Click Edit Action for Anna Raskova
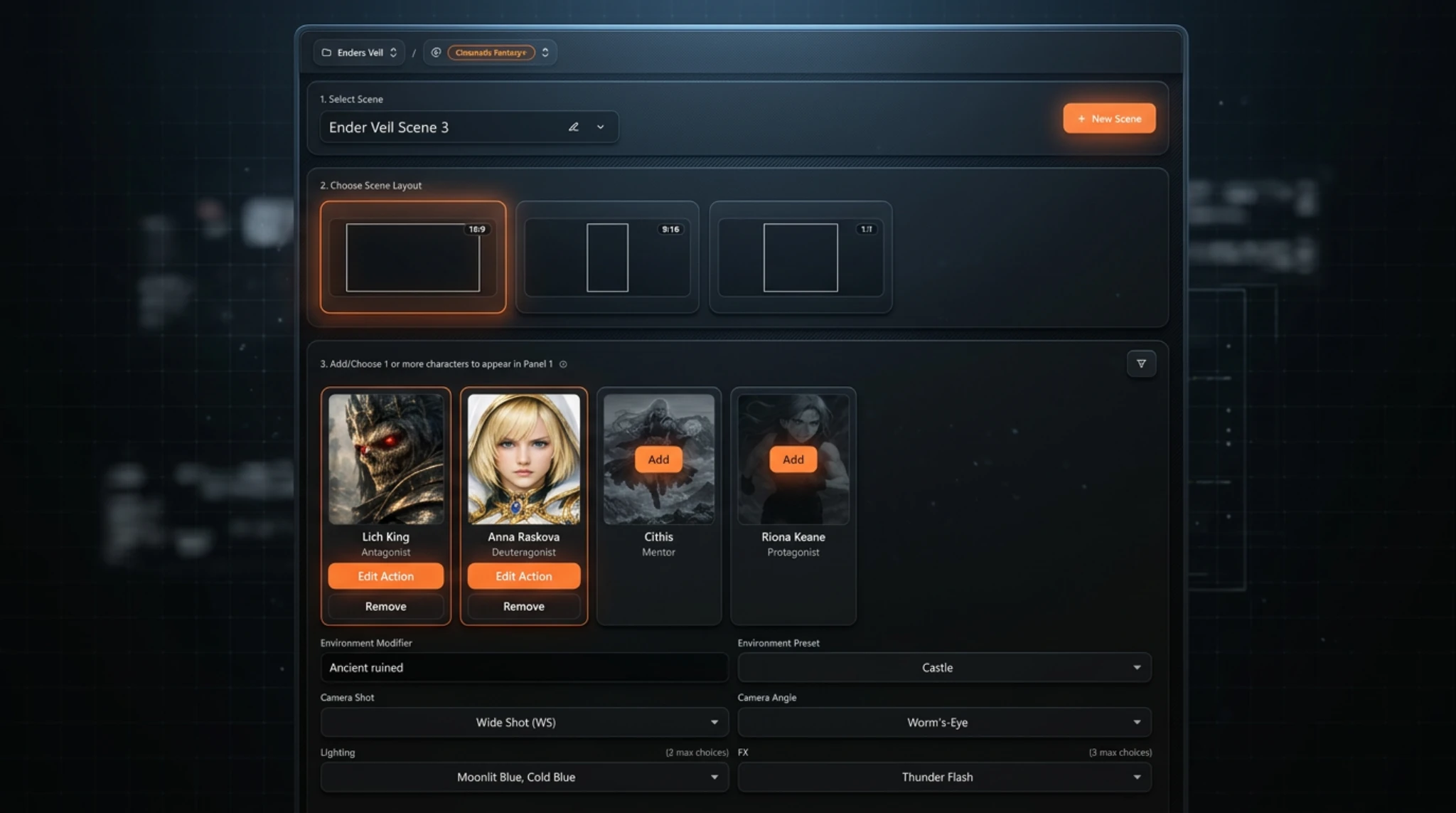1456x813 pixels. 523,576
